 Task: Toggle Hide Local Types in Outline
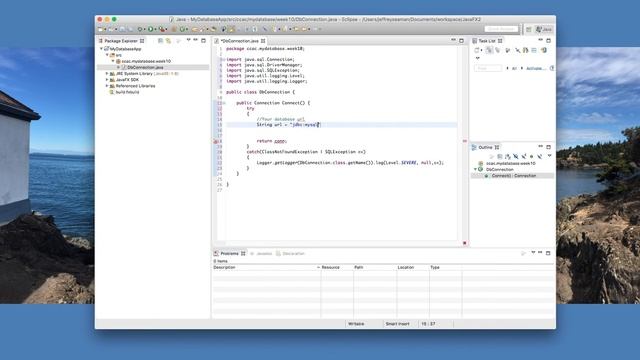pos(540,156)
